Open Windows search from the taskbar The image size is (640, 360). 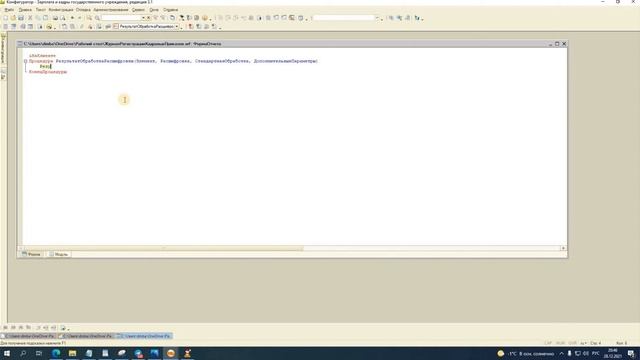click(23, 353)
